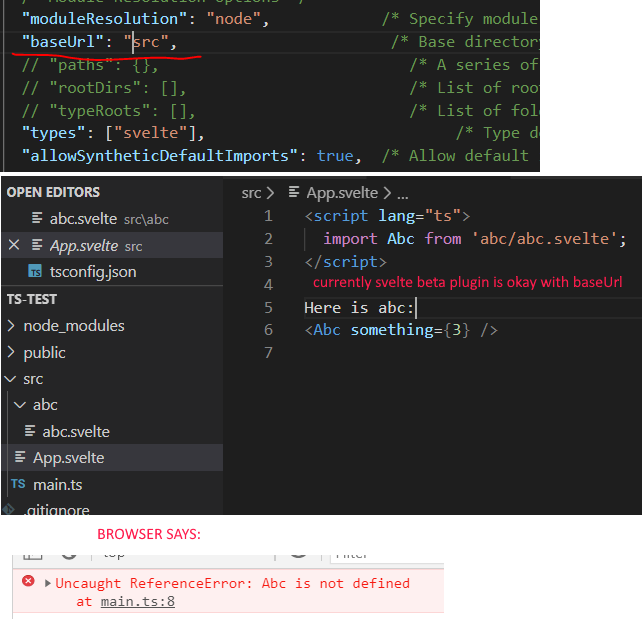Click file icon beside App.svelte in tree

click(x=20, y=457)
